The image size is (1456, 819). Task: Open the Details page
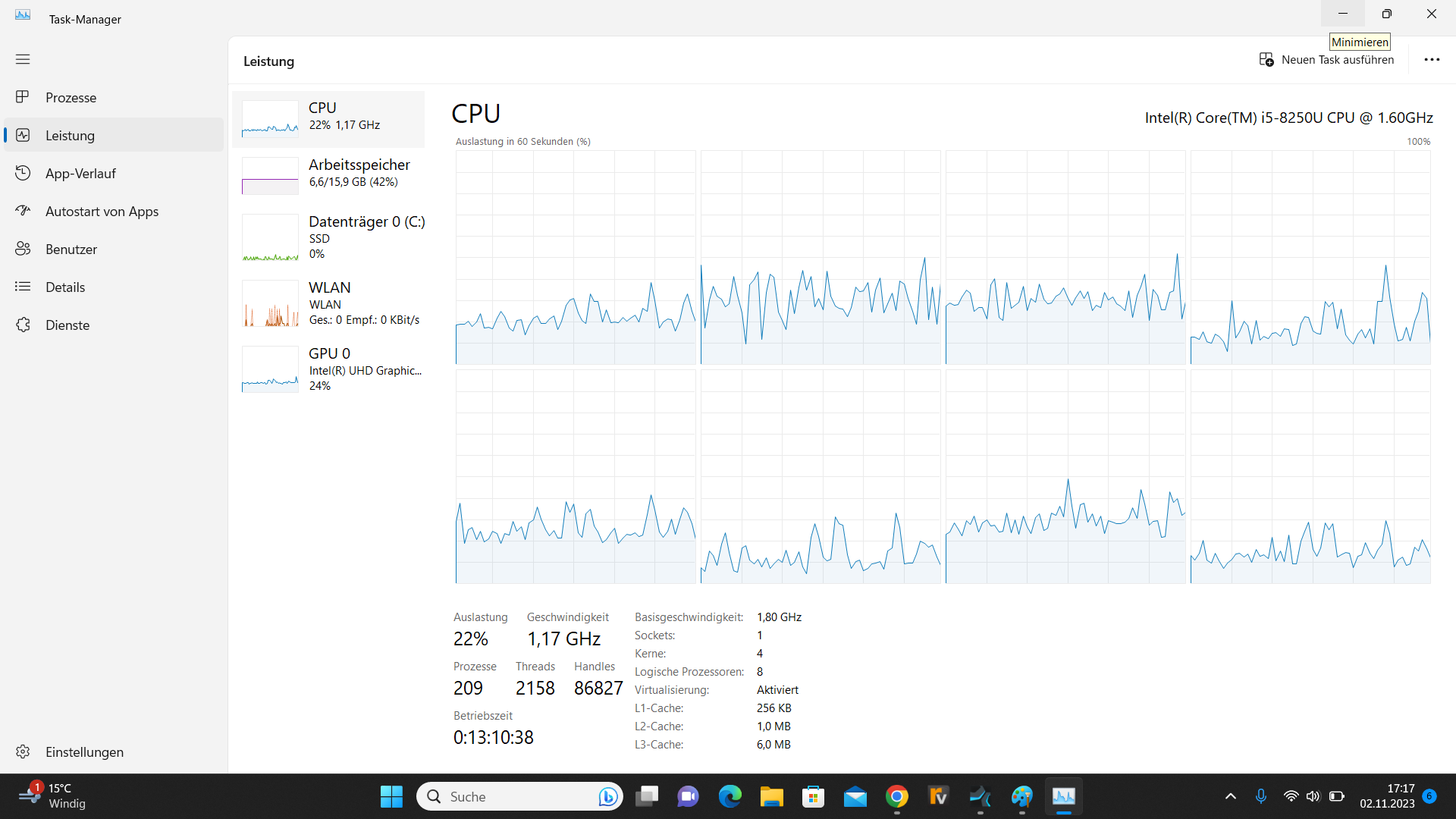point(114,287)
